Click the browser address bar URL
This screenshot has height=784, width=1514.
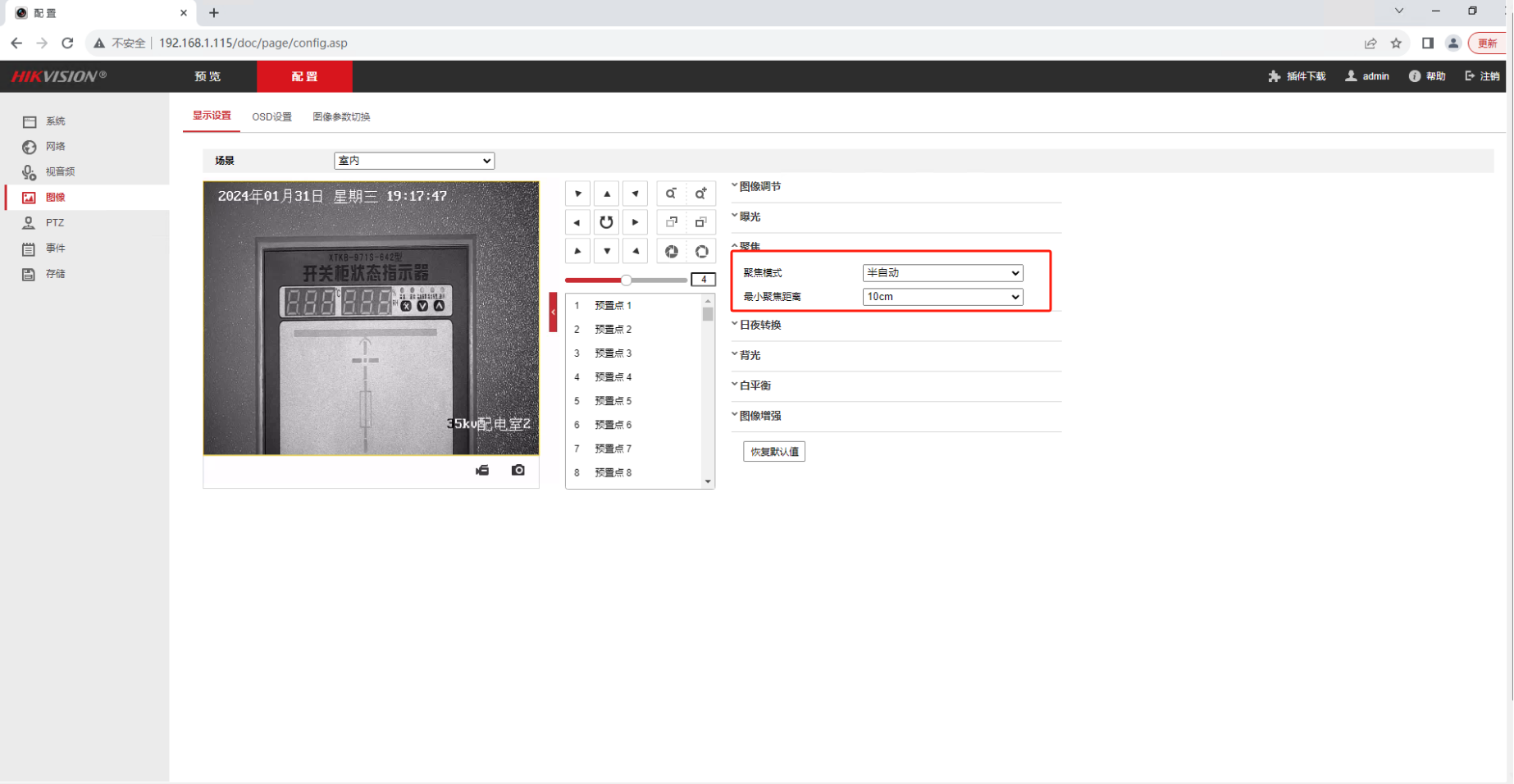click(253, 43)
